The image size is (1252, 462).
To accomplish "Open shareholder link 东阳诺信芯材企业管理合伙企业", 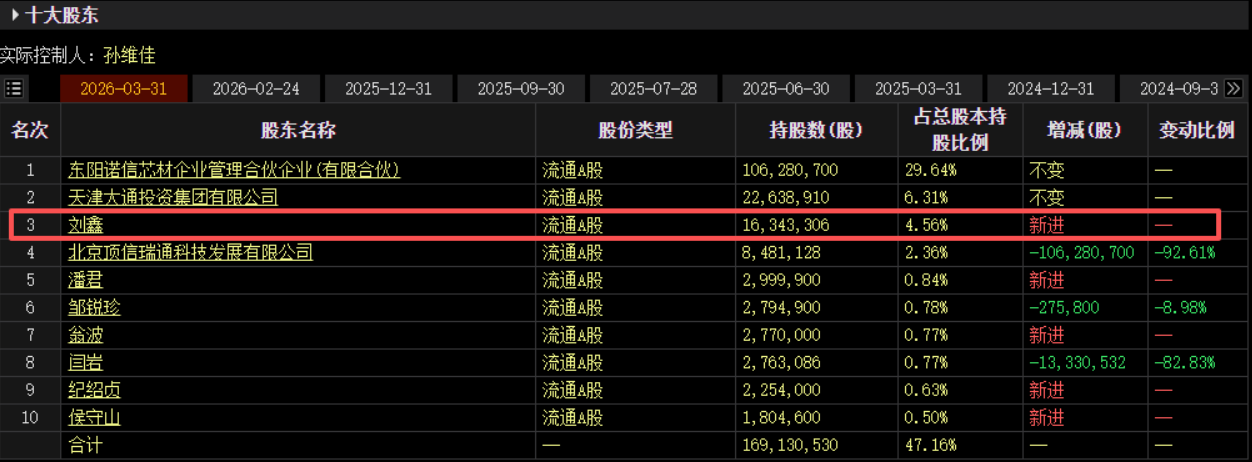I will click(234, 170).
